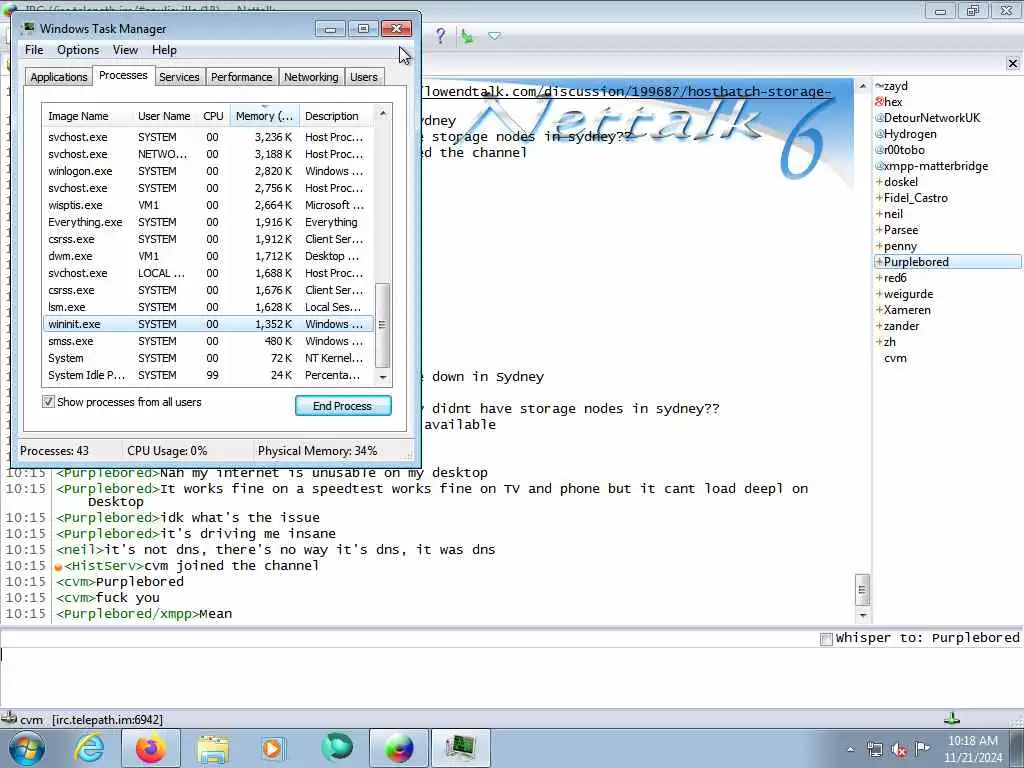The image size is (1024, 768).
Task: Click the connection status icon in Nettalk status bar
Action: coord(952,719)
